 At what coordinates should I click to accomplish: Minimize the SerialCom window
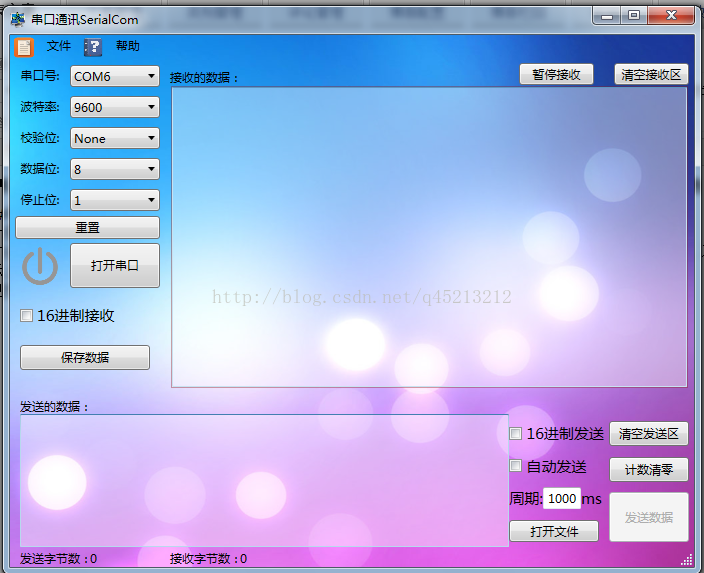tap(607, 16)
